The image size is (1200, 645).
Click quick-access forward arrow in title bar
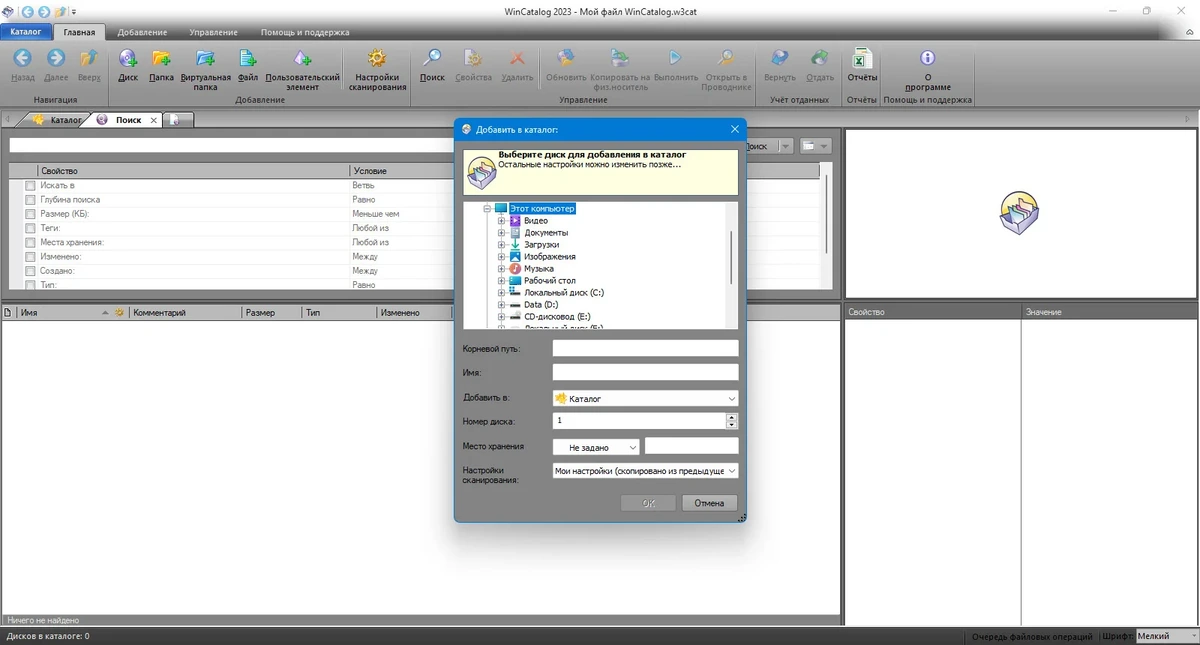click(x=43, y=11)
